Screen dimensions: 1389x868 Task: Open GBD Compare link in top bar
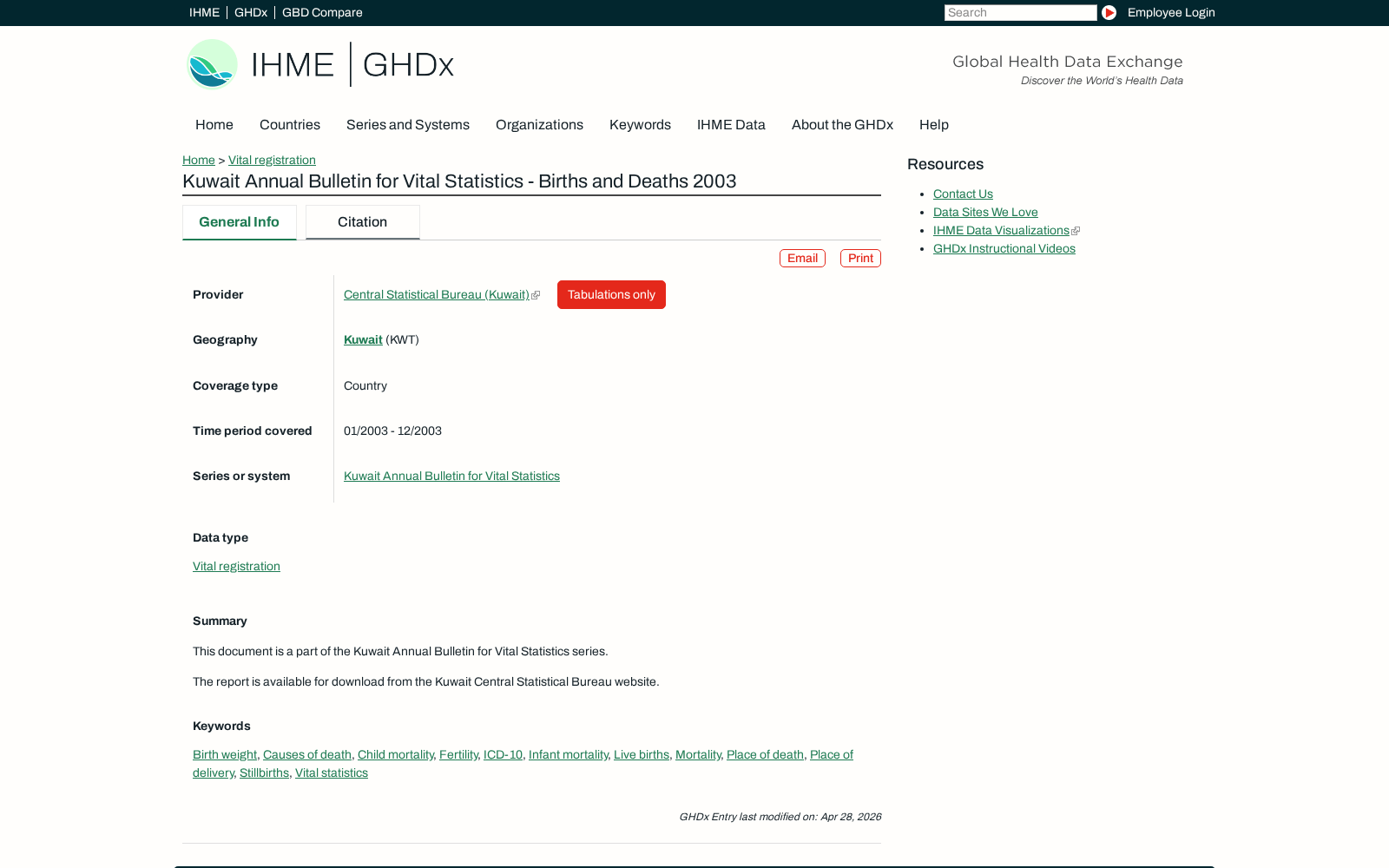click(322, 12)
